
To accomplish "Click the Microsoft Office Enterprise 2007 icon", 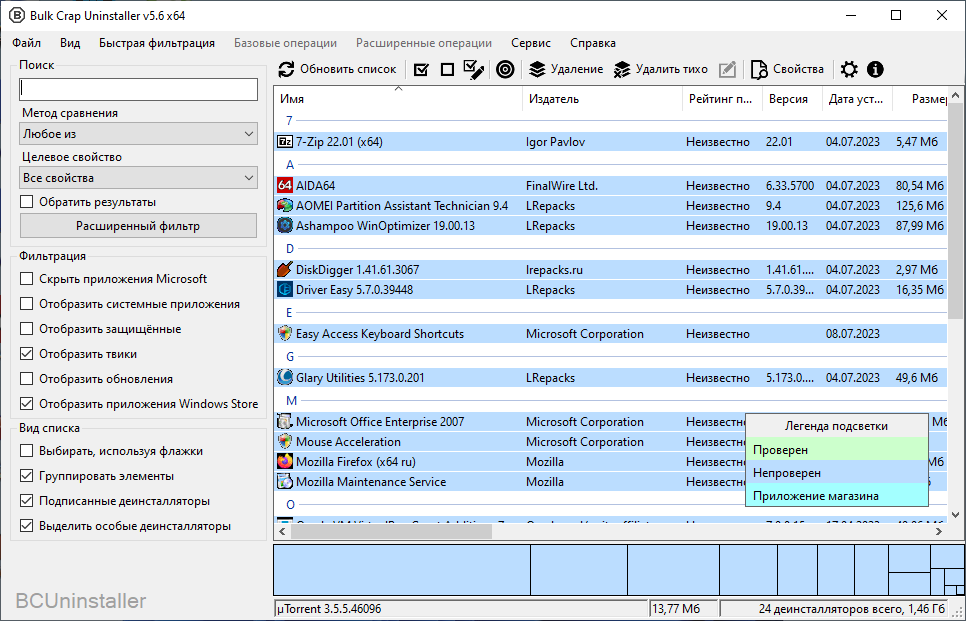I will pos(285,422).
